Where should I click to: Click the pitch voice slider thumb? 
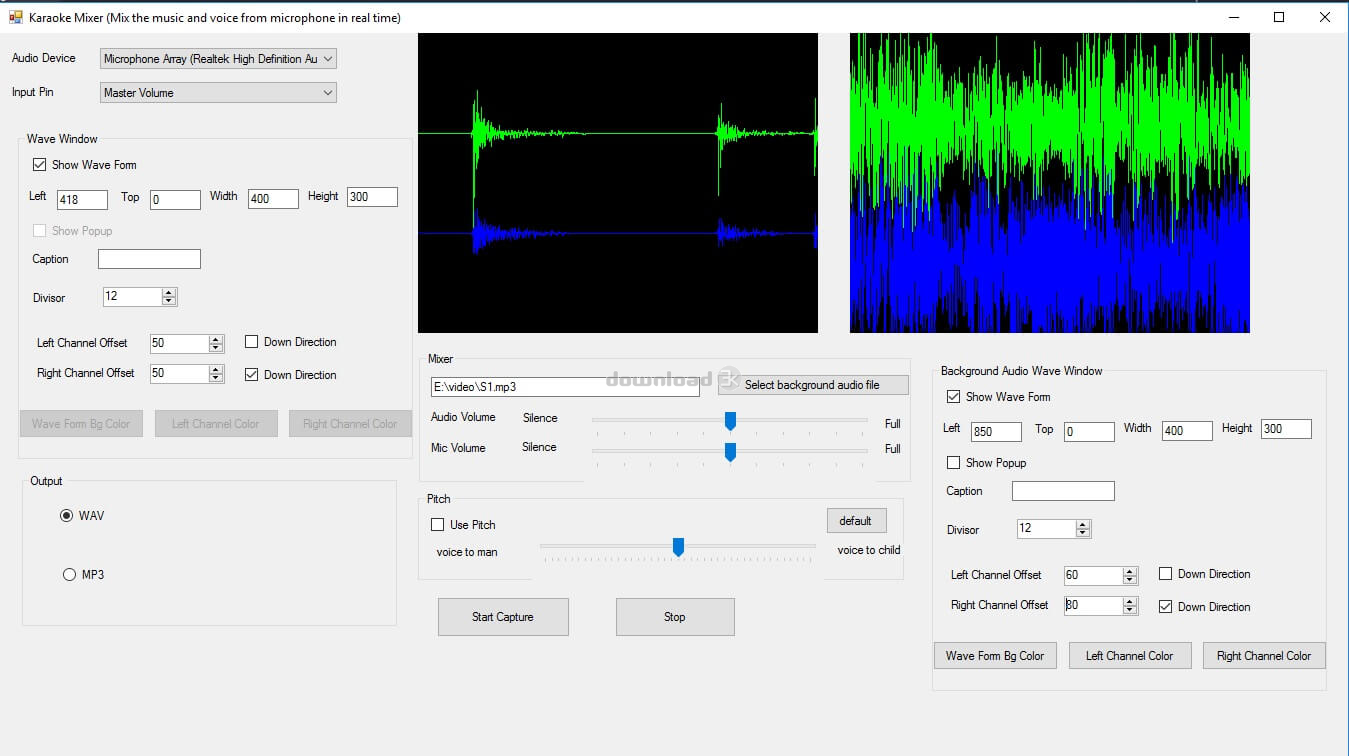pyautogui.click(x=678, y=547)
